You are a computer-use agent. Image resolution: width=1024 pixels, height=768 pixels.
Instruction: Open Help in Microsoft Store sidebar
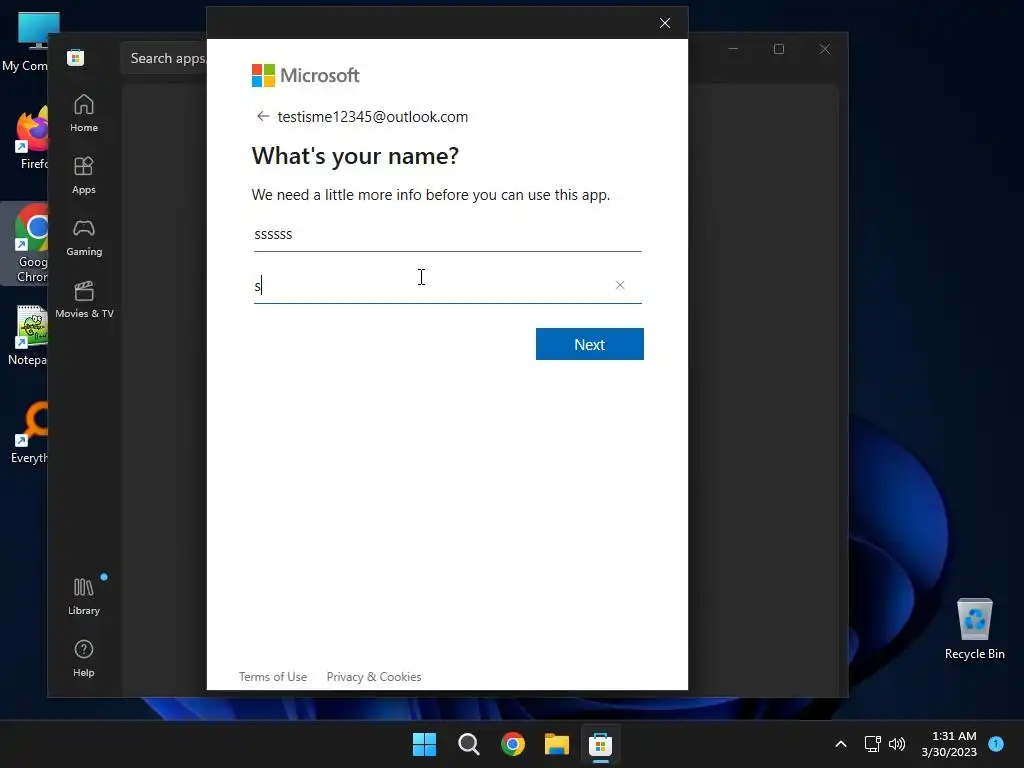[x=84, y=658]
